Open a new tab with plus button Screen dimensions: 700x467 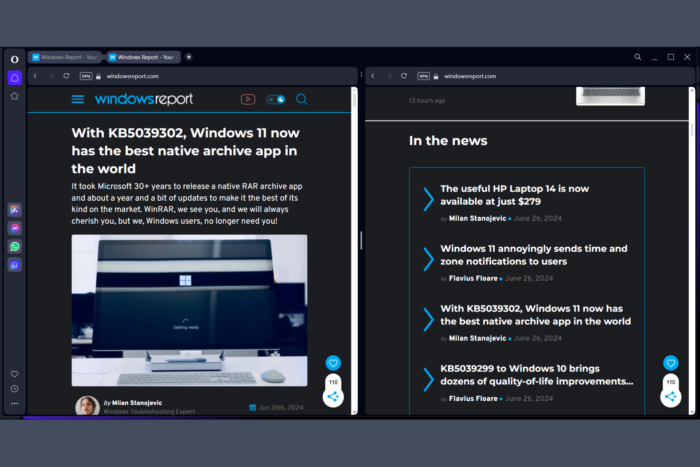(x=189, y=57)
